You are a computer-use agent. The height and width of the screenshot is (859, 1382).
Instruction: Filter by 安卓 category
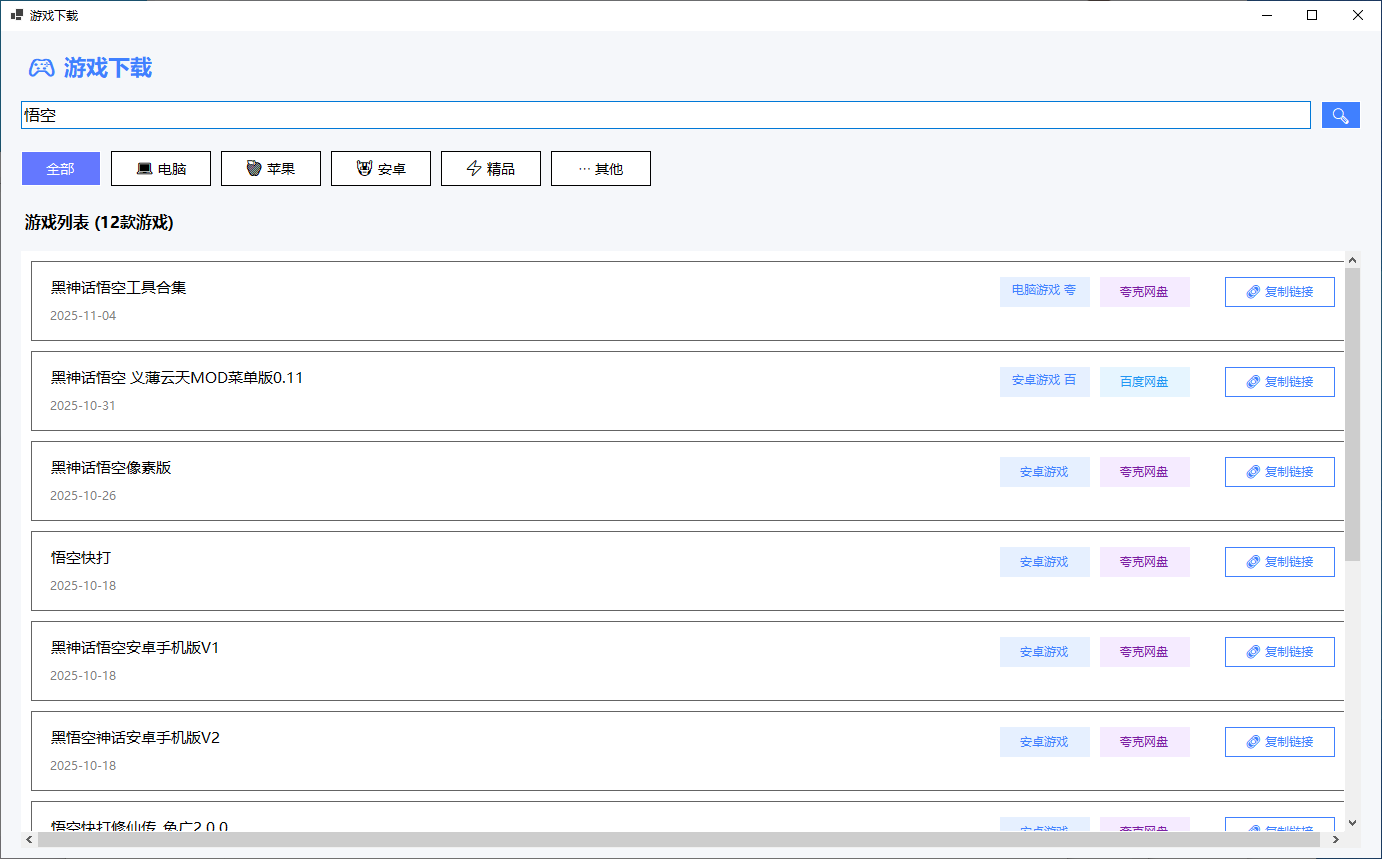coord(381,169)
